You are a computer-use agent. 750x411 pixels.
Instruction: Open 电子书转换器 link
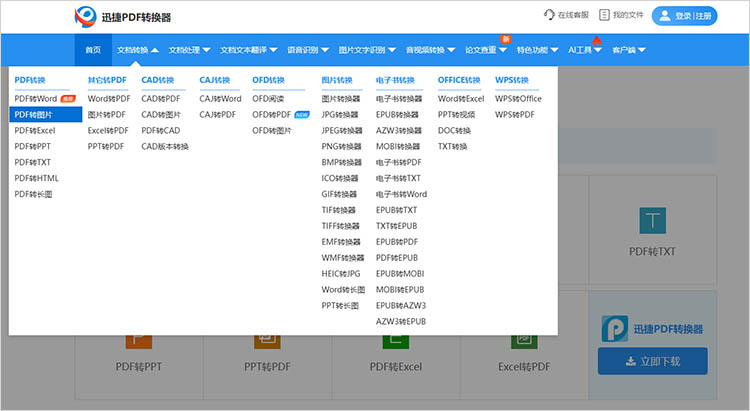(399, 99)
